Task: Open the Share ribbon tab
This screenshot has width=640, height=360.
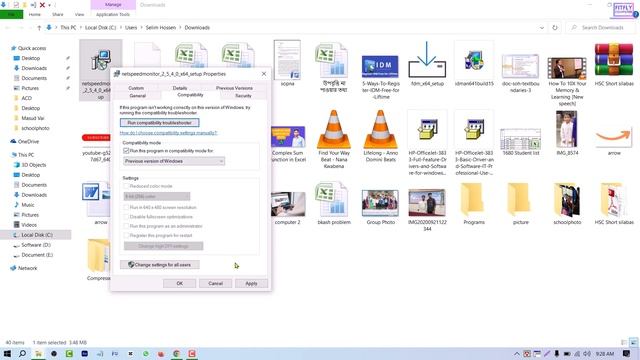Action: click(x=58, y=14)
